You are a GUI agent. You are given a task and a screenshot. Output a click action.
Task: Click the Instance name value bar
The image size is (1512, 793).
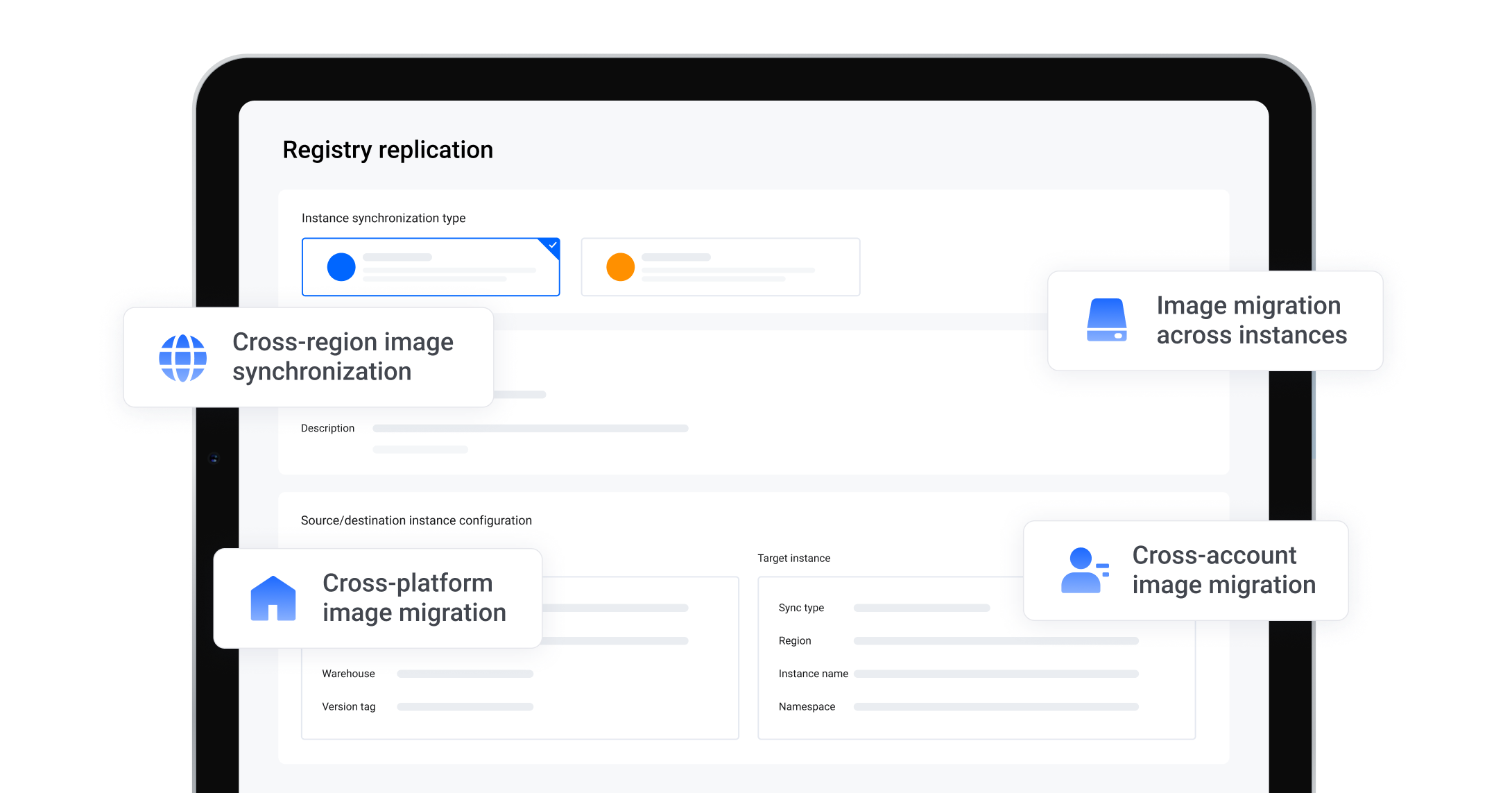pyautogui.click(x=996, y=674)
